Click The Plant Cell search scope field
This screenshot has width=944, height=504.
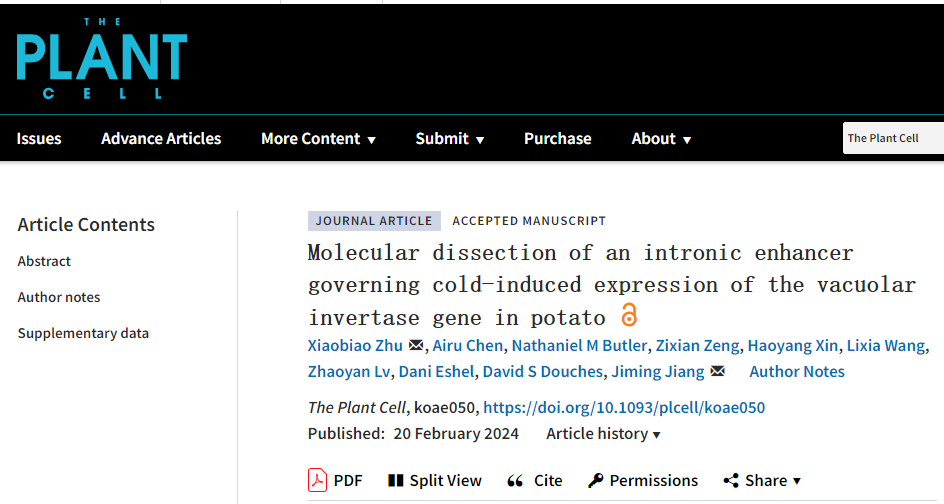(x=893, y=138)
